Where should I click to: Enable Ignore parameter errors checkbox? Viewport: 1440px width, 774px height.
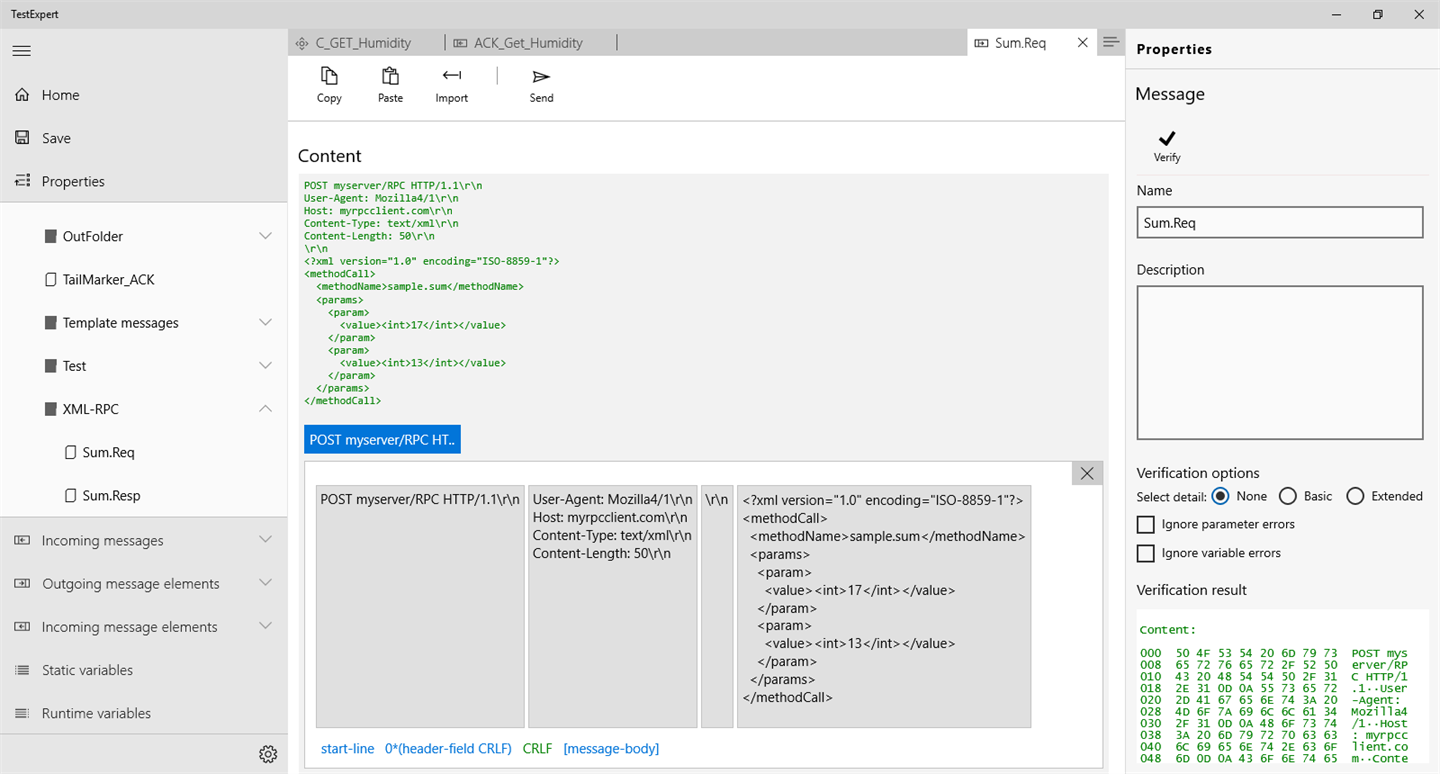tap(1146, 524)
